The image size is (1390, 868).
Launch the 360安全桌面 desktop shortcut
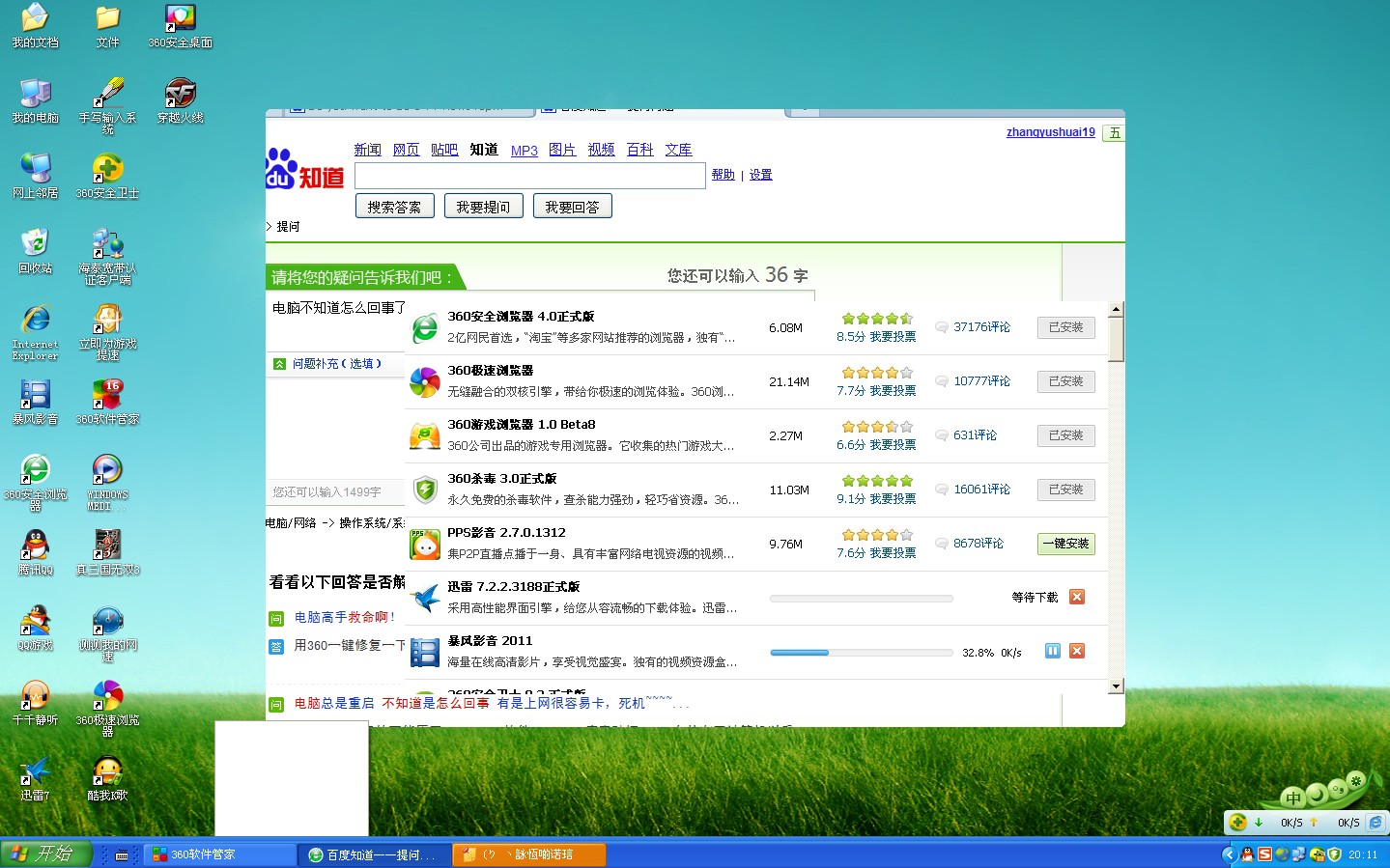click(181, 26)
